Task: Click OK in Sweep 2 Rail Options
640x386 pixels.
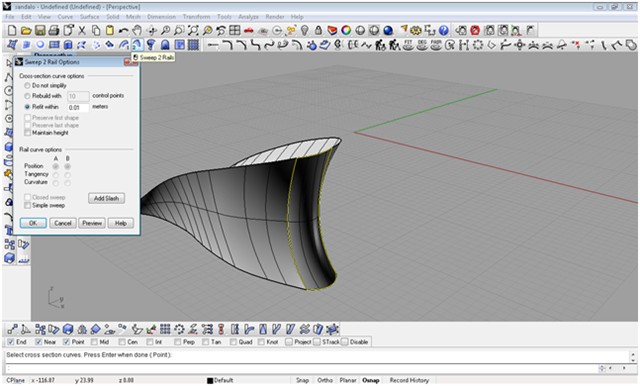Action: [33, 223]
